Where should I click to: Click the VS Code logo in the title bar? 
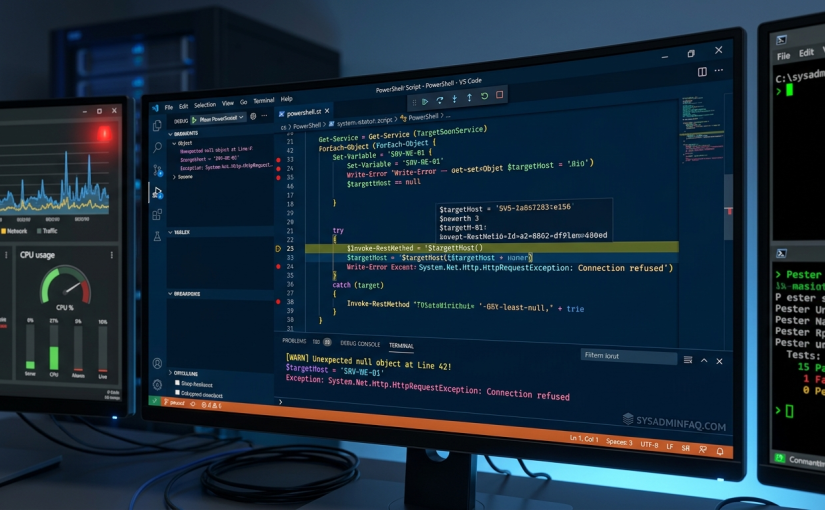(155, 107)
